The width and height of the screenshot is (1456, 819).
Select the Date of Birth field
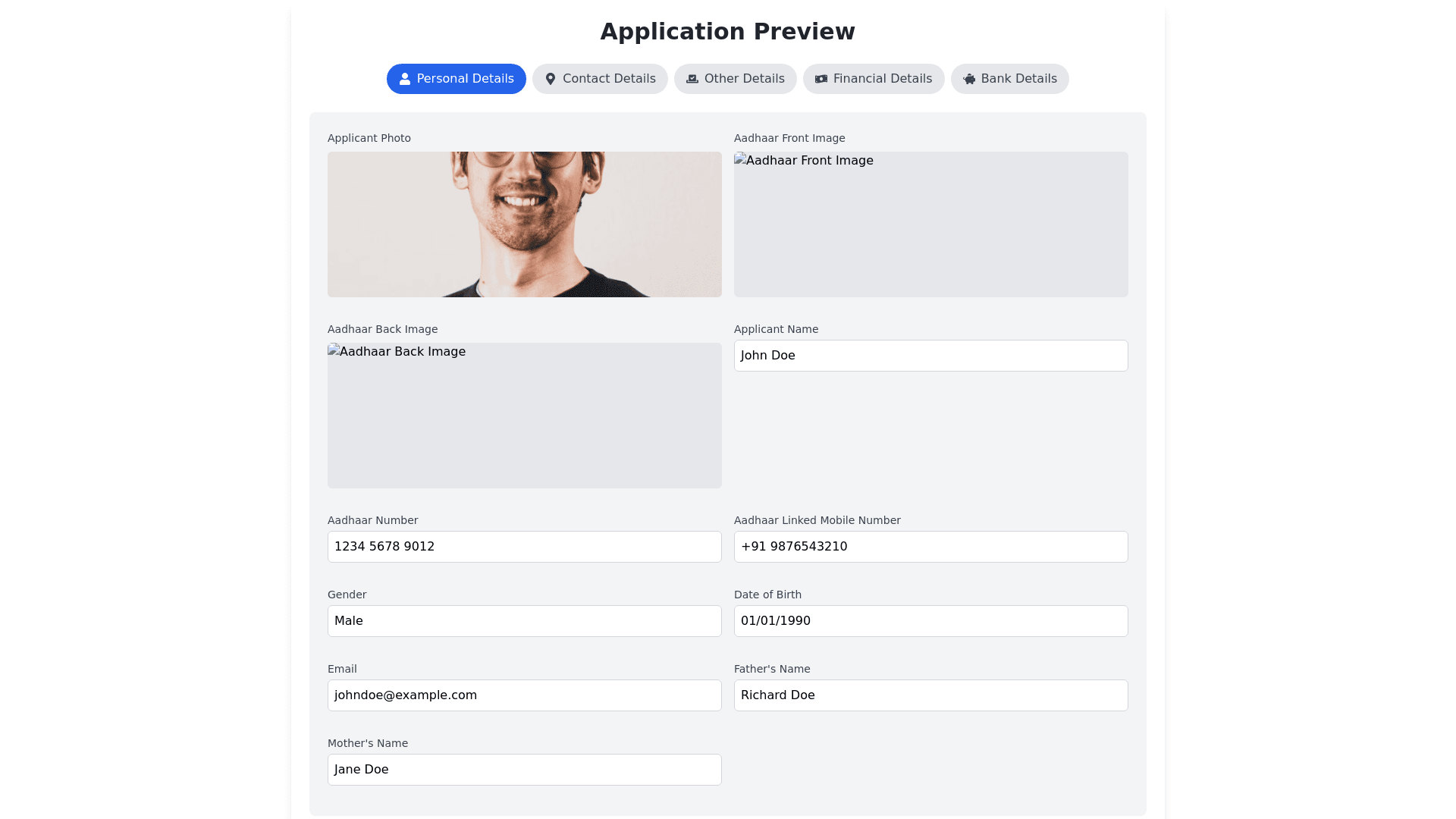click(930, 621)
